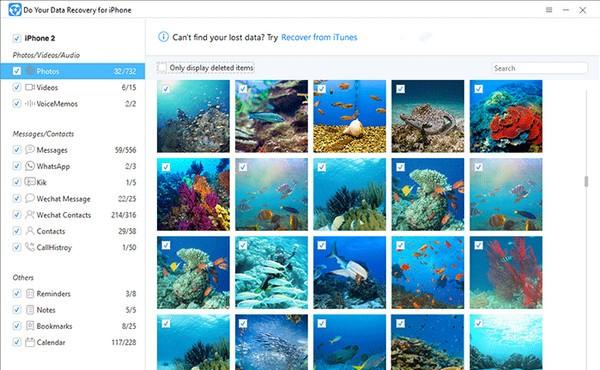The image size is (600, 370).
Task: Toggle the Notes checkbox
Action: [16, 310]
